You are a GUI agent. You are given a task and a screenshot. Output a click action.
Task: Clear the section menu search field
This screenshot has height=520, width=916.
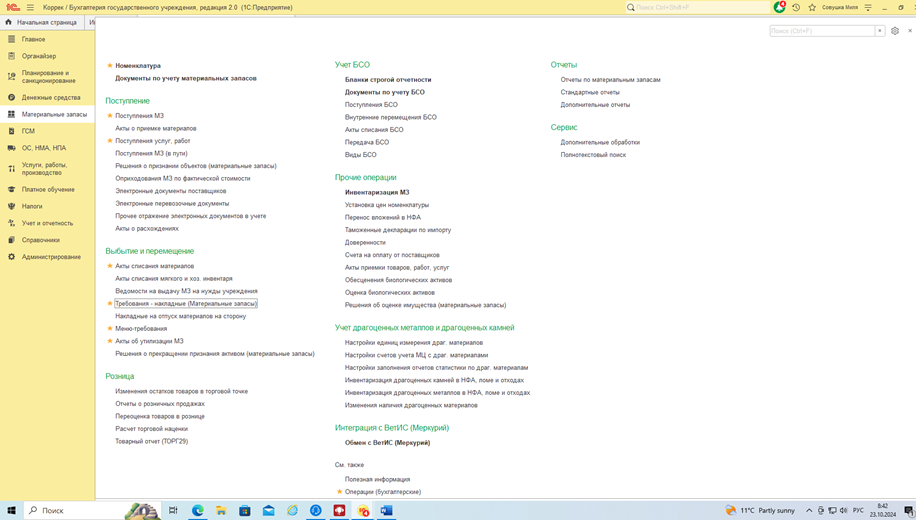[x=880, y=31]
